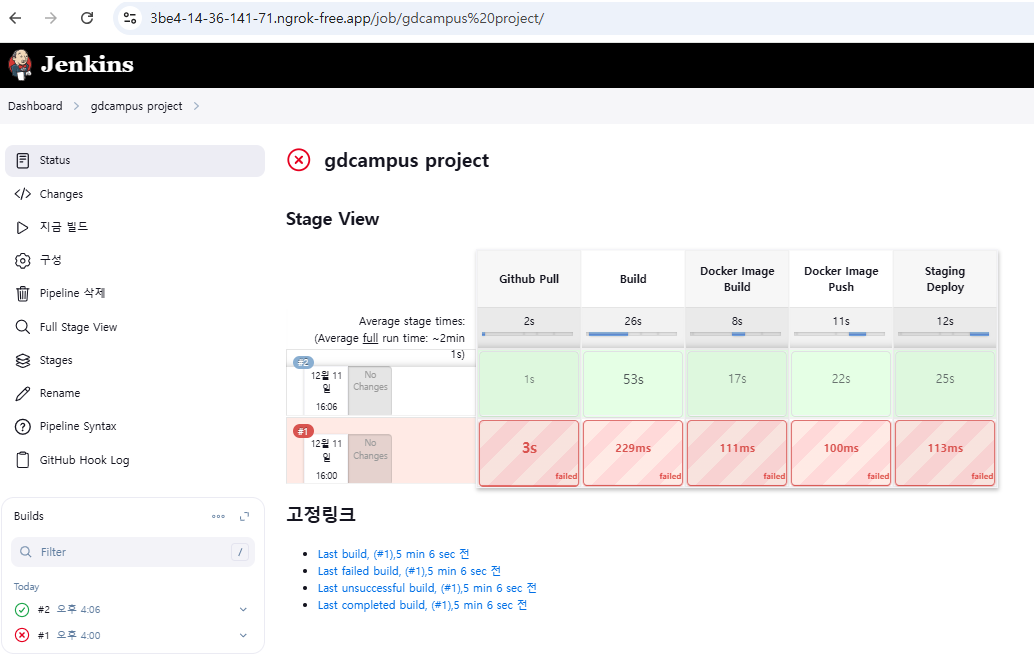Click the #2 build badge in Stage View
Viewport: 1034px width, 661px height.
(x=303, y=362)
